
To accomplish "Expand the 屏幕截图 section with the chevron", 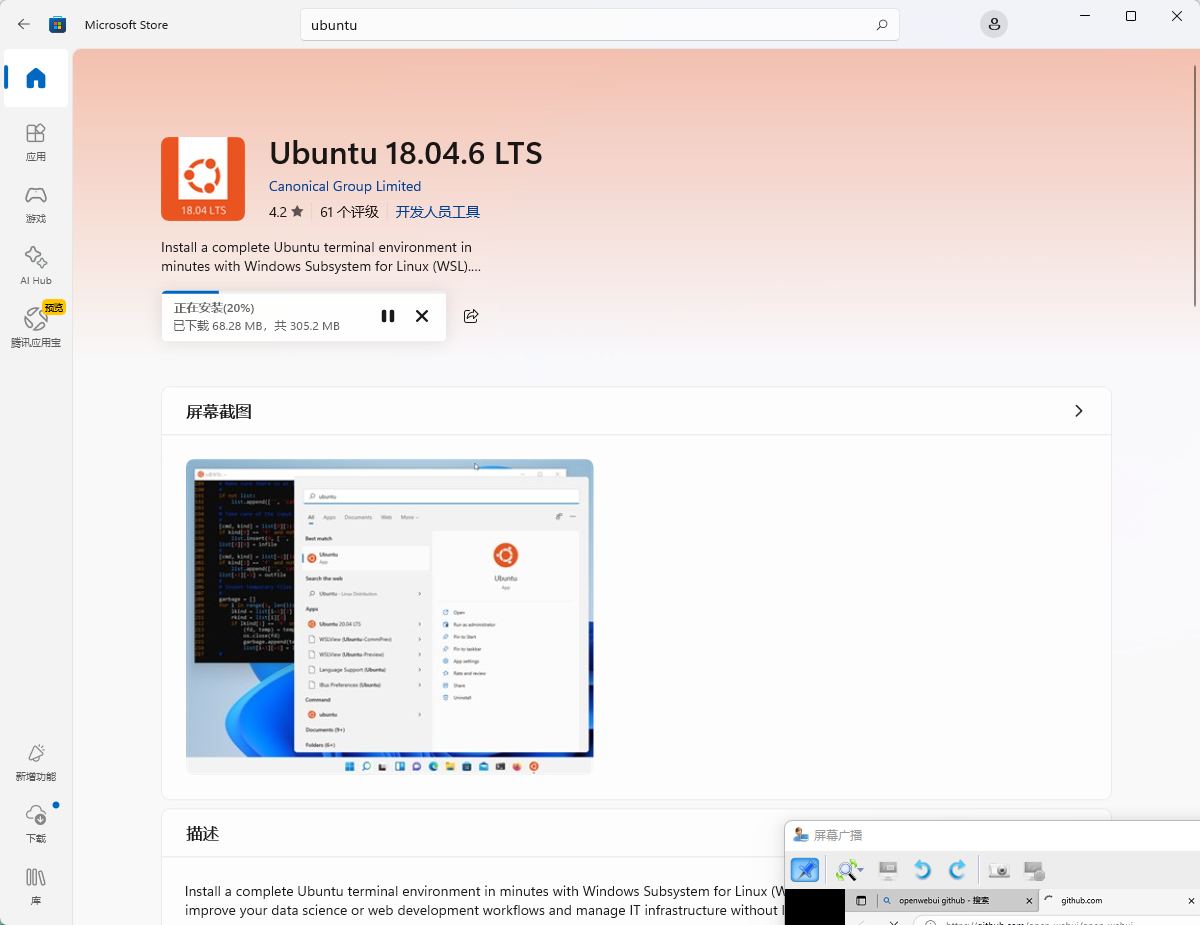I will point(1078,411).
